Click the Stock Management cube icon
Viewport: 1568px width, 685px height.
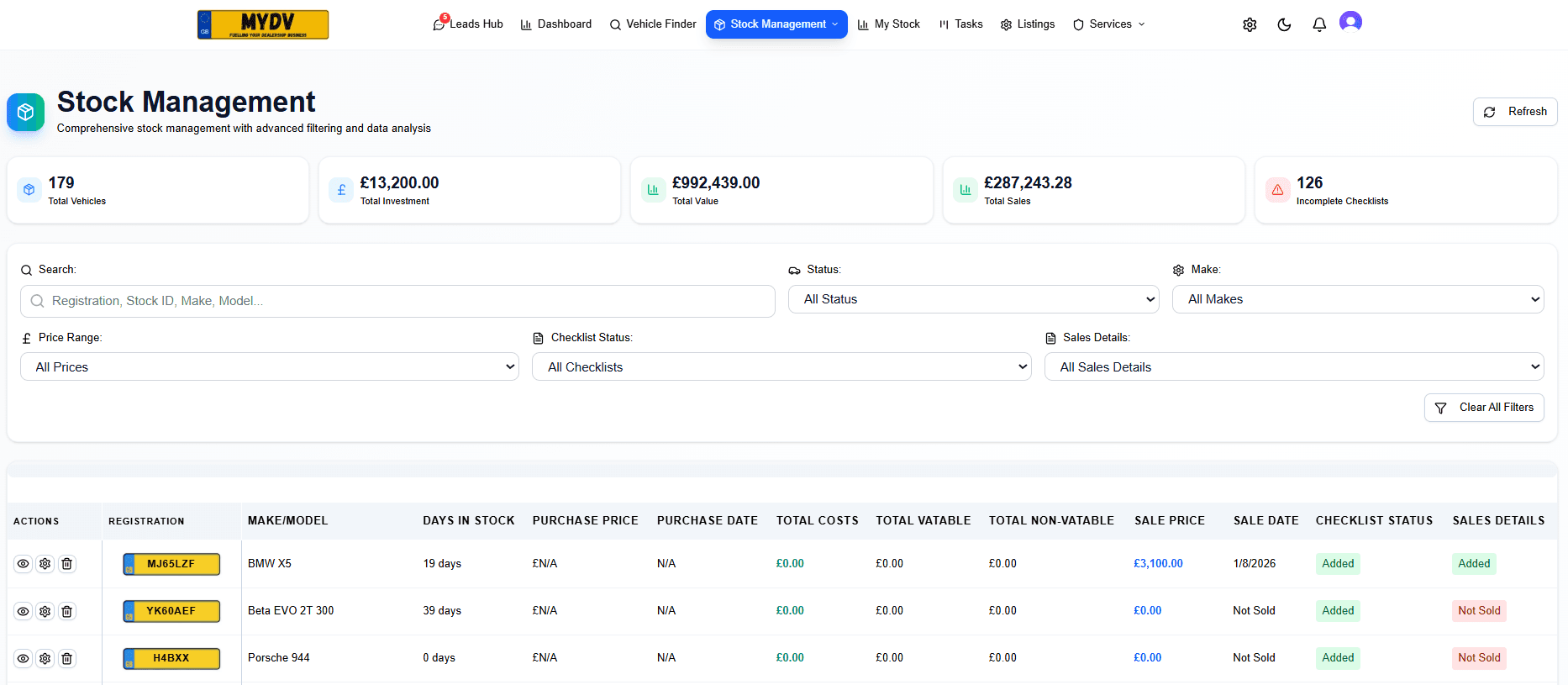tap(26, 112)
